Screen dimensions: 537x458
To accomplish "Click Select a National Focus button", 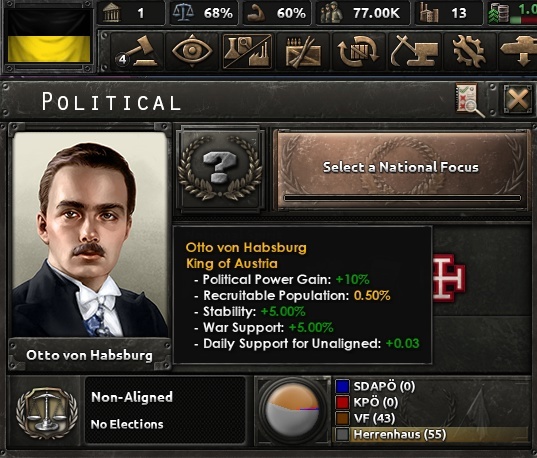I will (401, 169).
